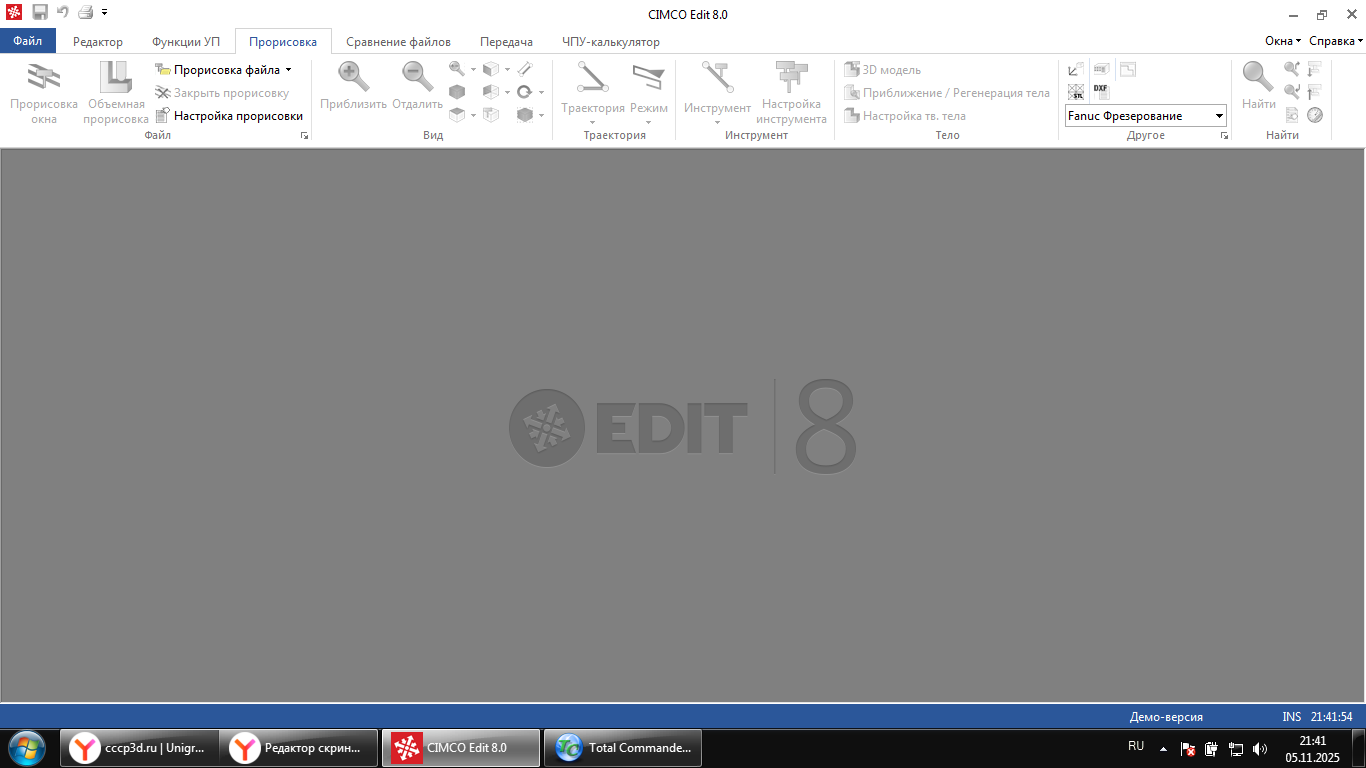Open the blue Файл menu
Viewport: 1366px width, 768px height.
(x=28, y=42)
